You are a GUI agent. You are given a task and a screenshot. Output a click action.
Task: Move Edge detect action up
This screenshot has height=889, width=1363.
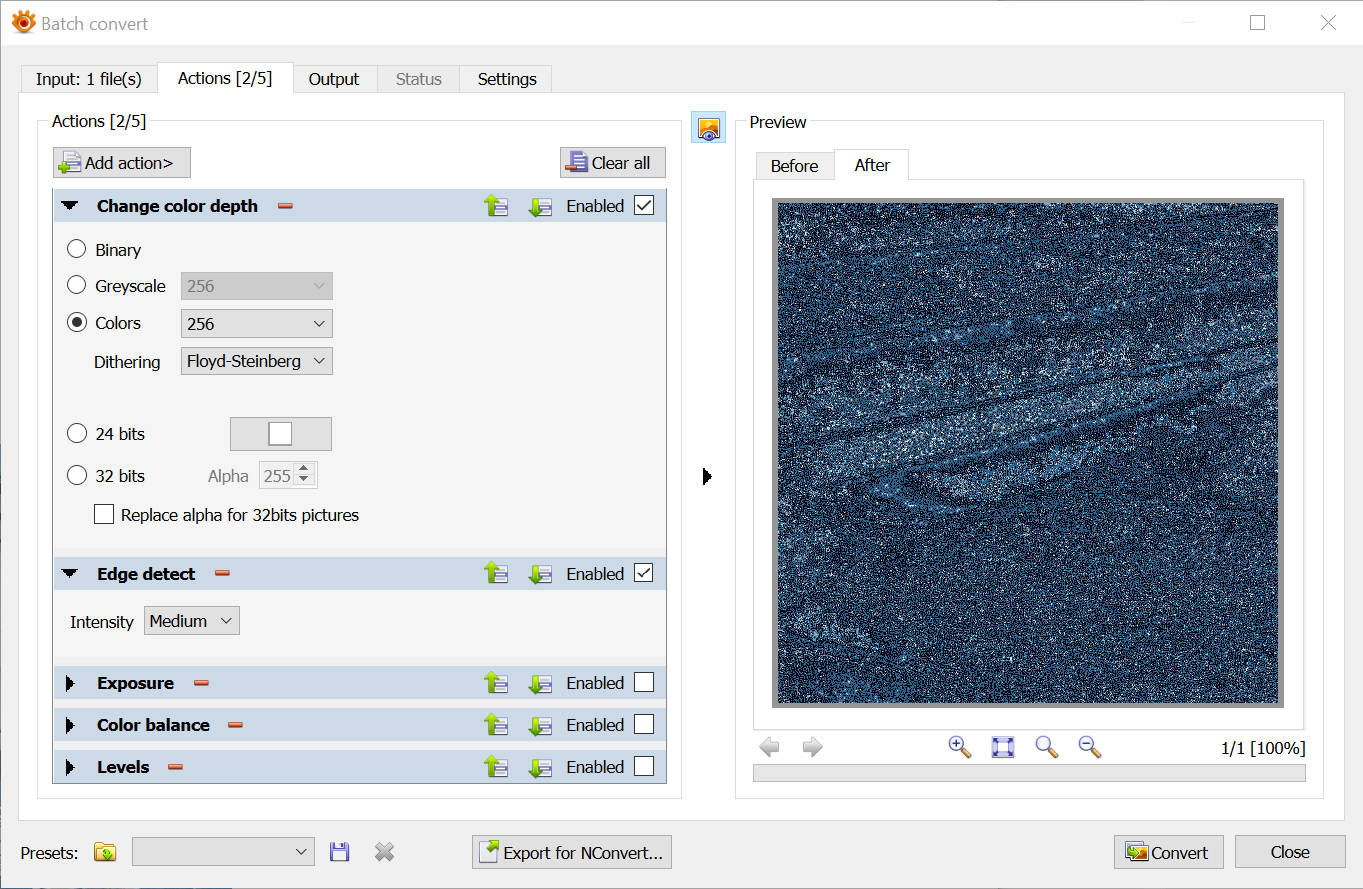tap(496, 574)
